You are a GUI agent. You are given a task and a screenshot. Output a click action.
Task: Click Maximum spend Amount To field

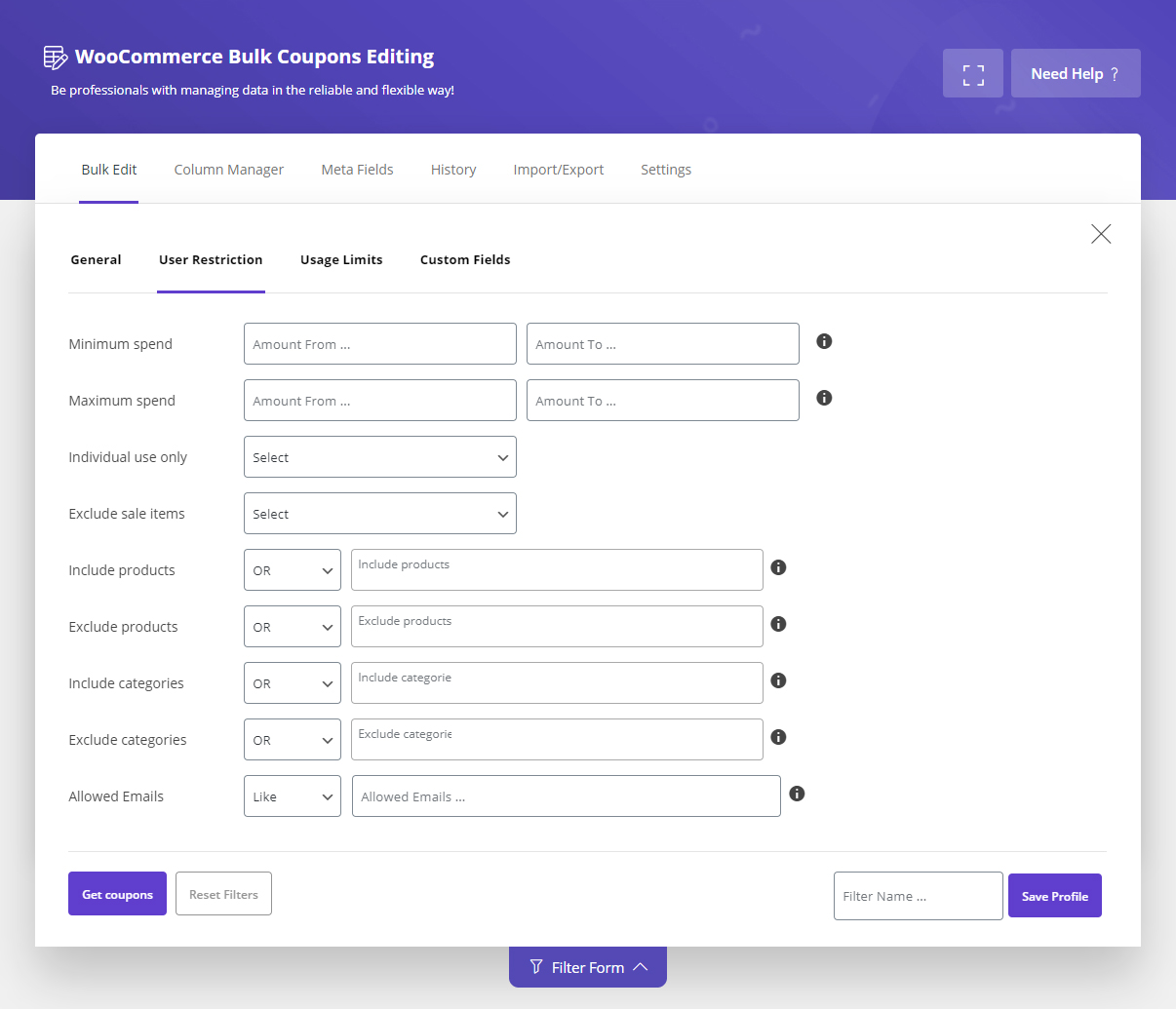(x=663, y=401)
